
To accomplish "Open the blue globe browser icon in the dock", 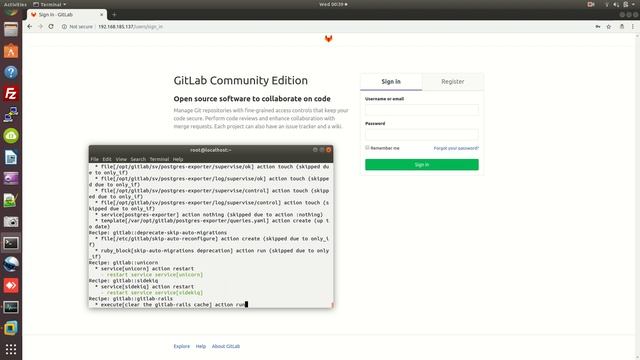I will (11, 264).
